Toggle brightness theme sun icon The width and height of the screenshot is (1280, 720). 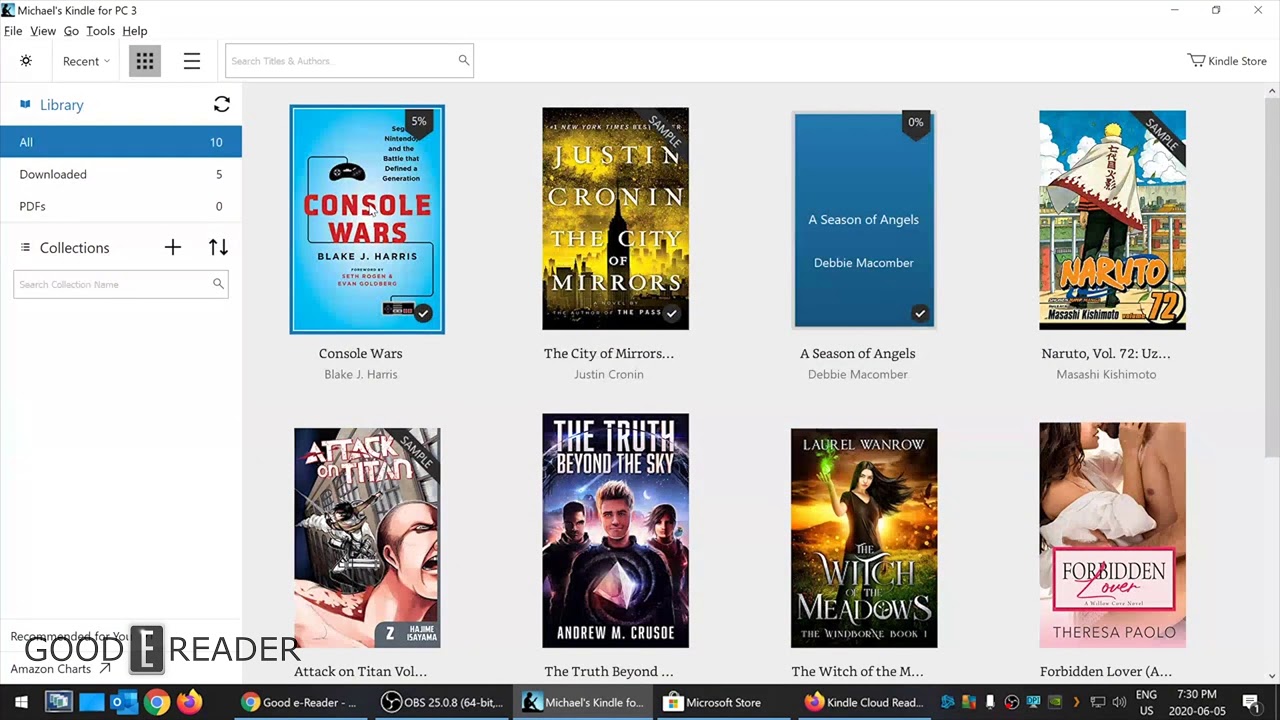coord(26,61)
